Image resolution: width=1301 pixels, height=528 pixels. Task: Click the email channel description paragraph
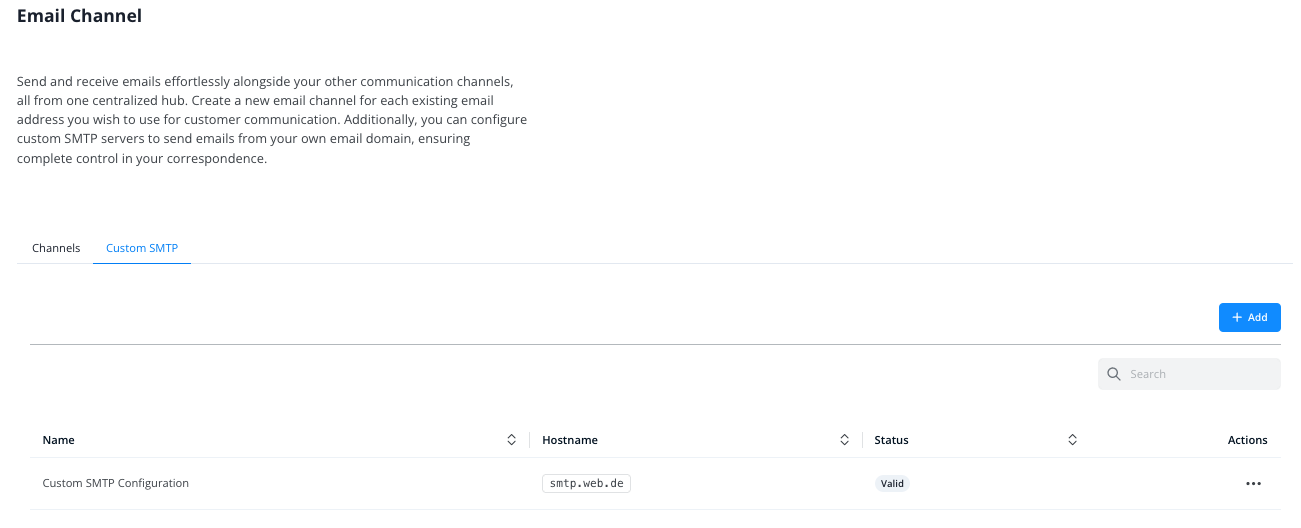(x=272, y=119)
